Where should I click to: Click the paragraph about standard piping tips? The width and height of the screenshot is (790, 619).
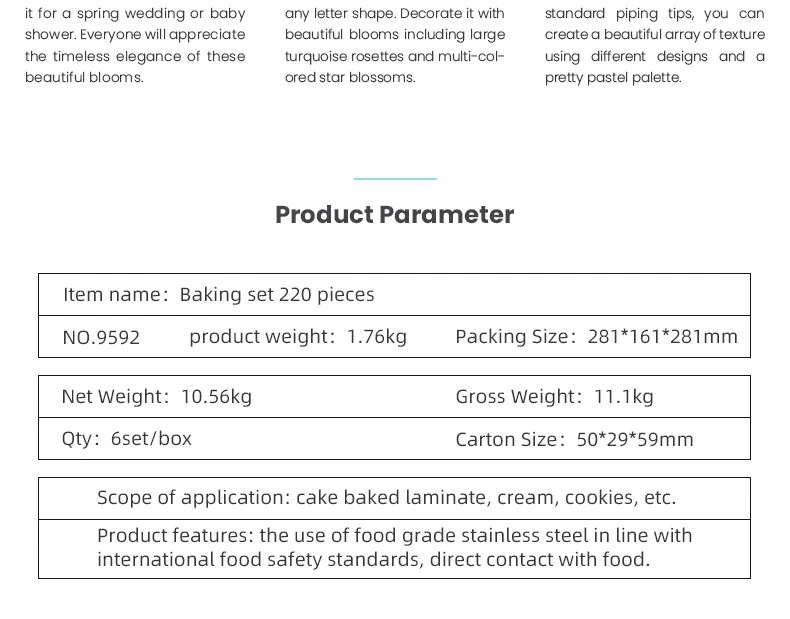[654, 45]
